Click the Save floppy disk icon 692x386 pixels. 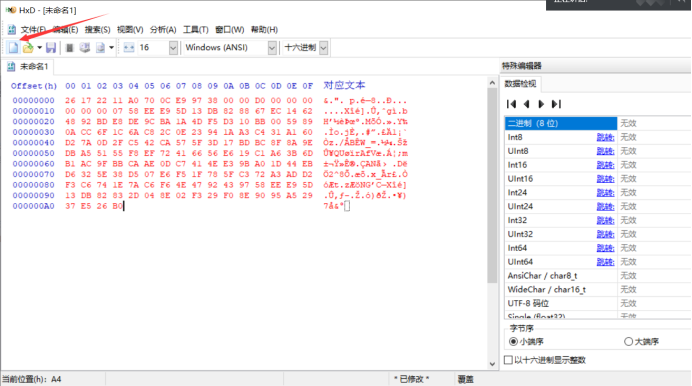(51, 48)
